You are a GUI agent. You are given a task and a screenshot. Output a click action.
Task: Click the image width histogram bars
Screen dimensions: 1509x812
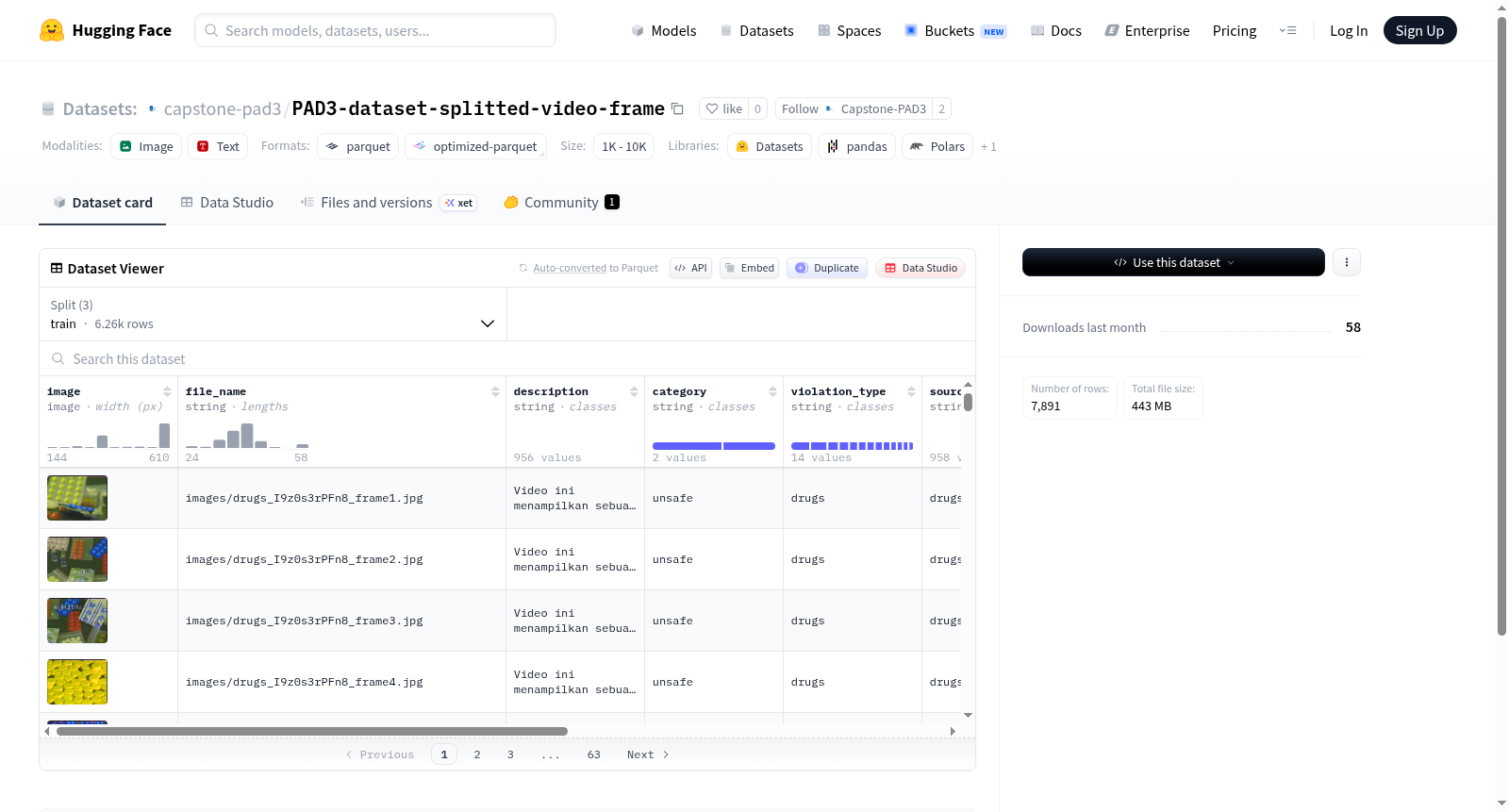[x=108, y=435]
